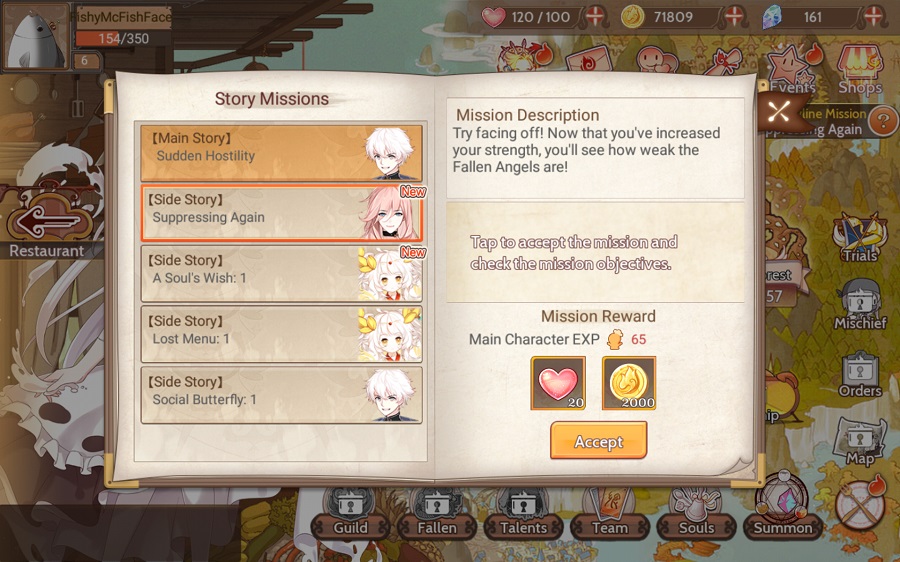Go back to Restaurant via arrow
900x562 pixels.
[x=51, y=221]
